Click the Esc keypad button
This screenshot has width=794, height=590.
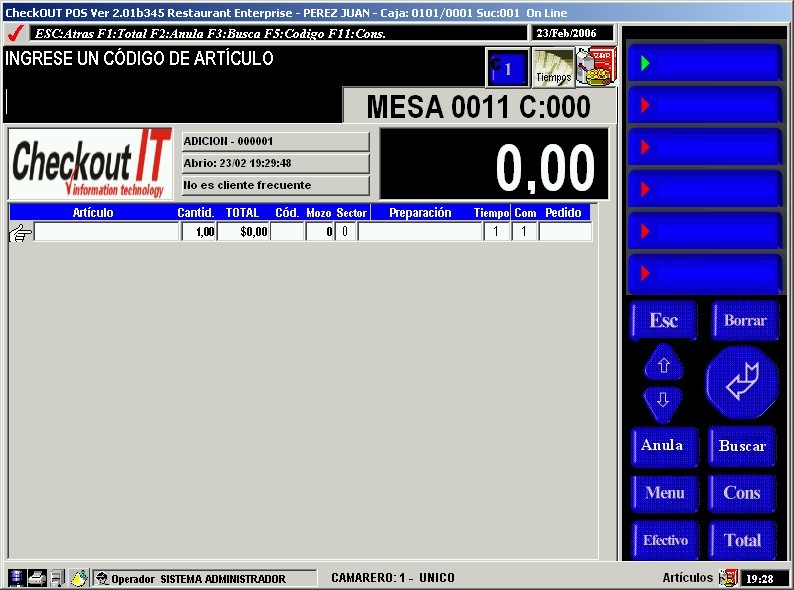(x=664, y=320)
